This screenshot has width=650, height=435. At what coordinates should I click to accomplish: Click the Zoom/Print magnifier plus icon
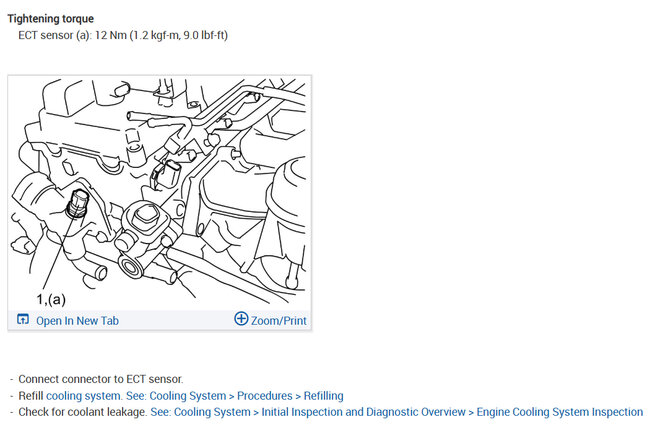[x=241, y=319]
